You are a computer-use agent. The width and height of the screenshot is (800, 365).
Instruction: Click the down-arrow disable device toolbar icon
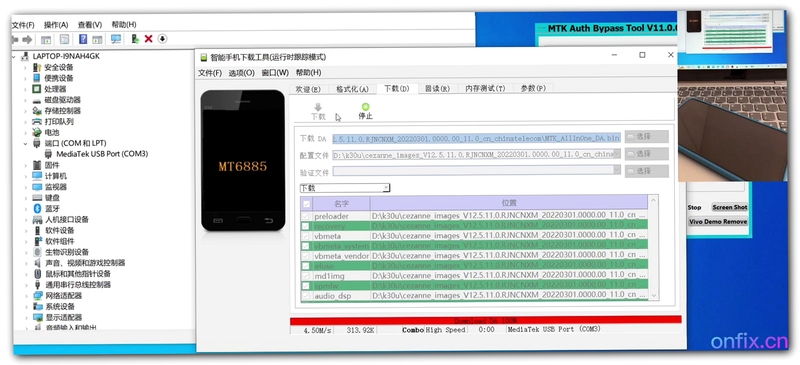point(162,39)
